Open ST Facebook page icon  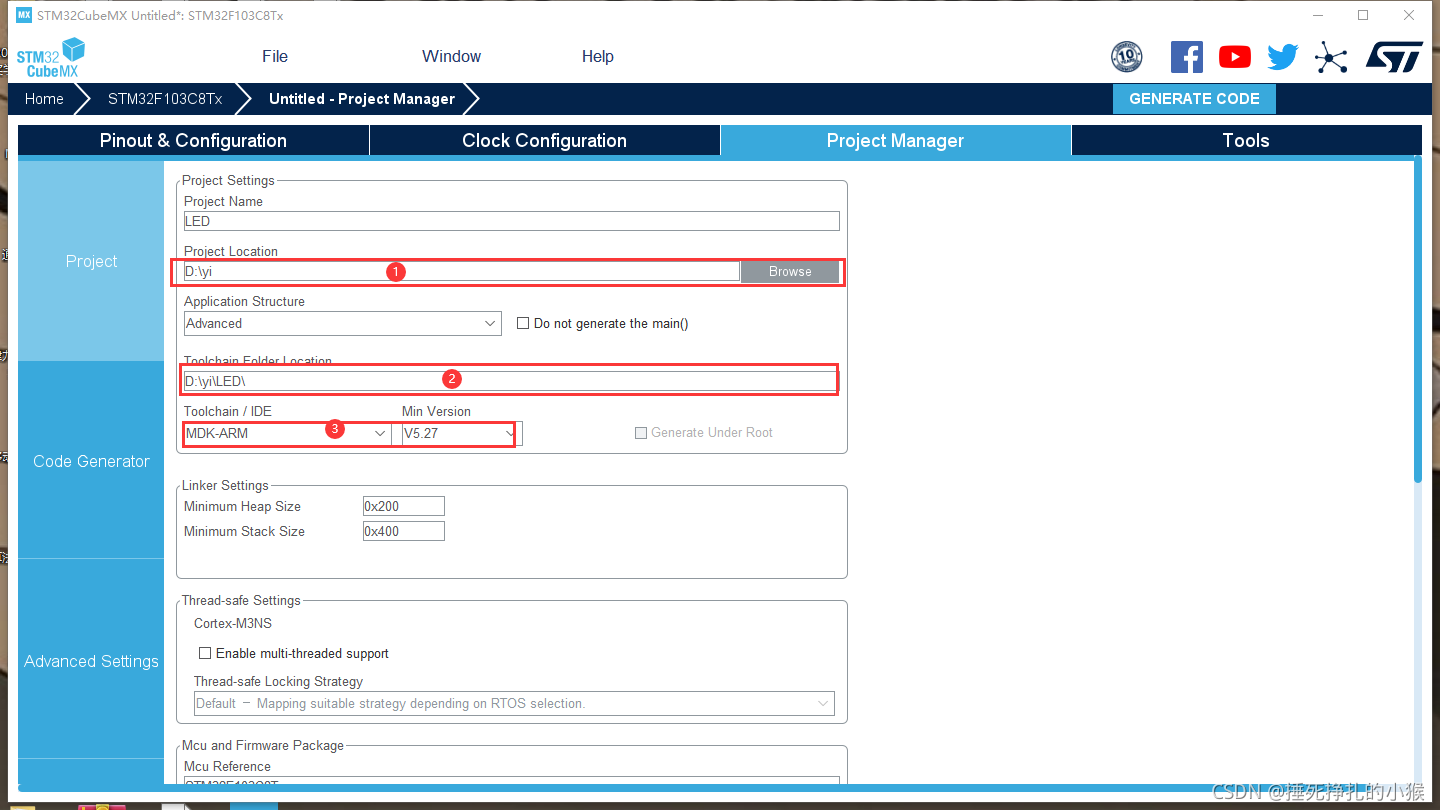(1187, 57)
